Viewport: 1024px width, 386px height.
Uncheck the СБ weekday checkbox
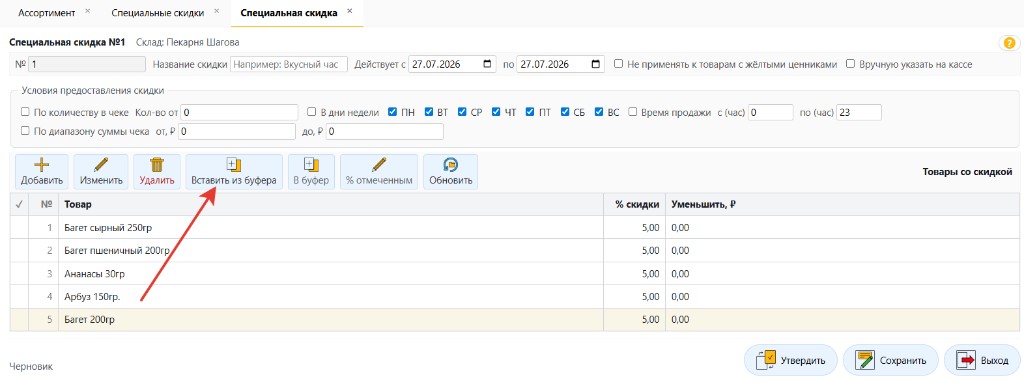565,112
